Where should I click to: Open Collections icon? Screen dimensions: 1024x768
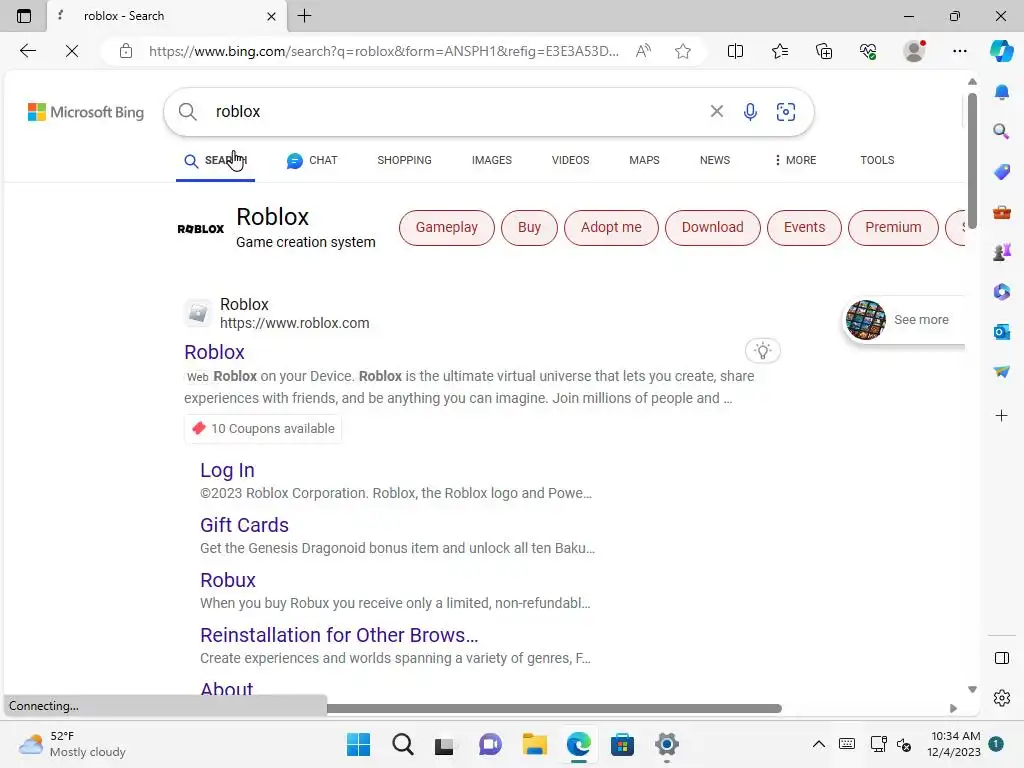point(824,51)
